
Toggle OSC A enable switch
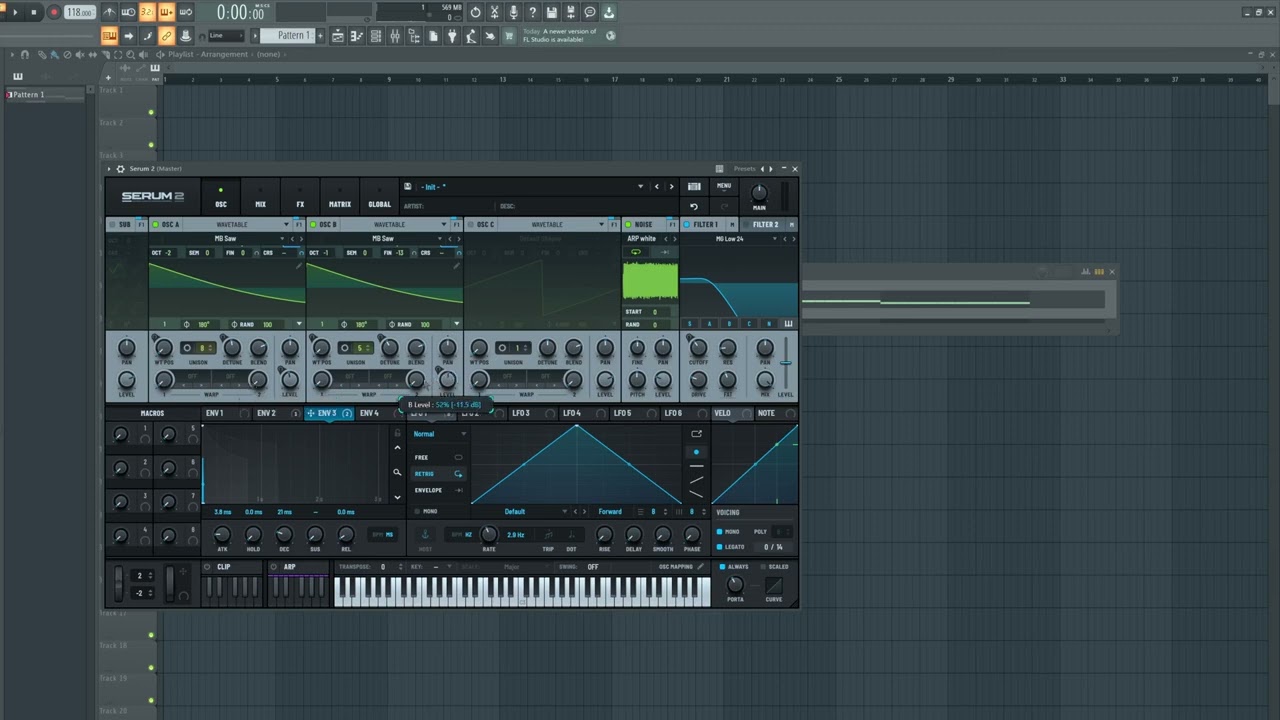pos(155,225)
